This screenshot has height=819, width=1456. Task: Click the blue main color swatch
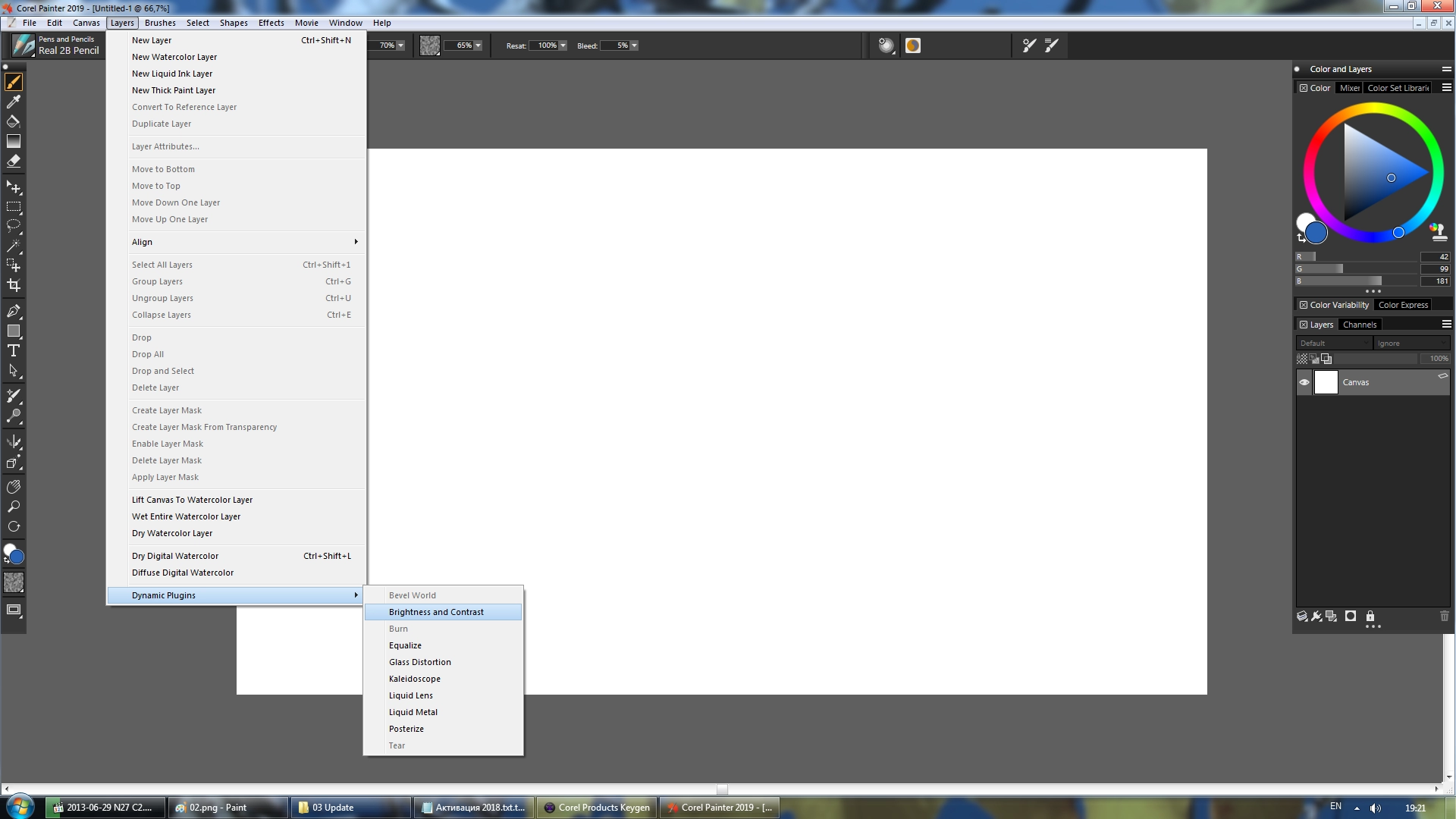(1316, 233)
